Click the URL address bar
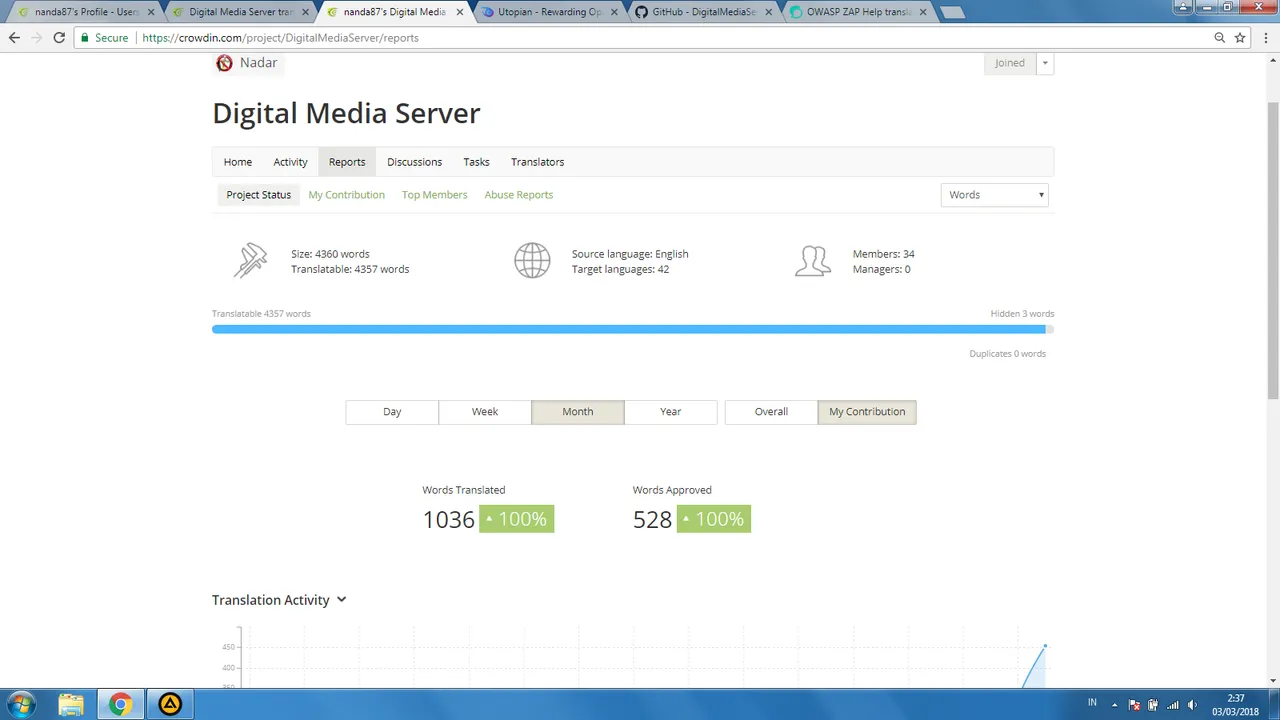This screenshot has height=720, width=1280. coord(640,38)
